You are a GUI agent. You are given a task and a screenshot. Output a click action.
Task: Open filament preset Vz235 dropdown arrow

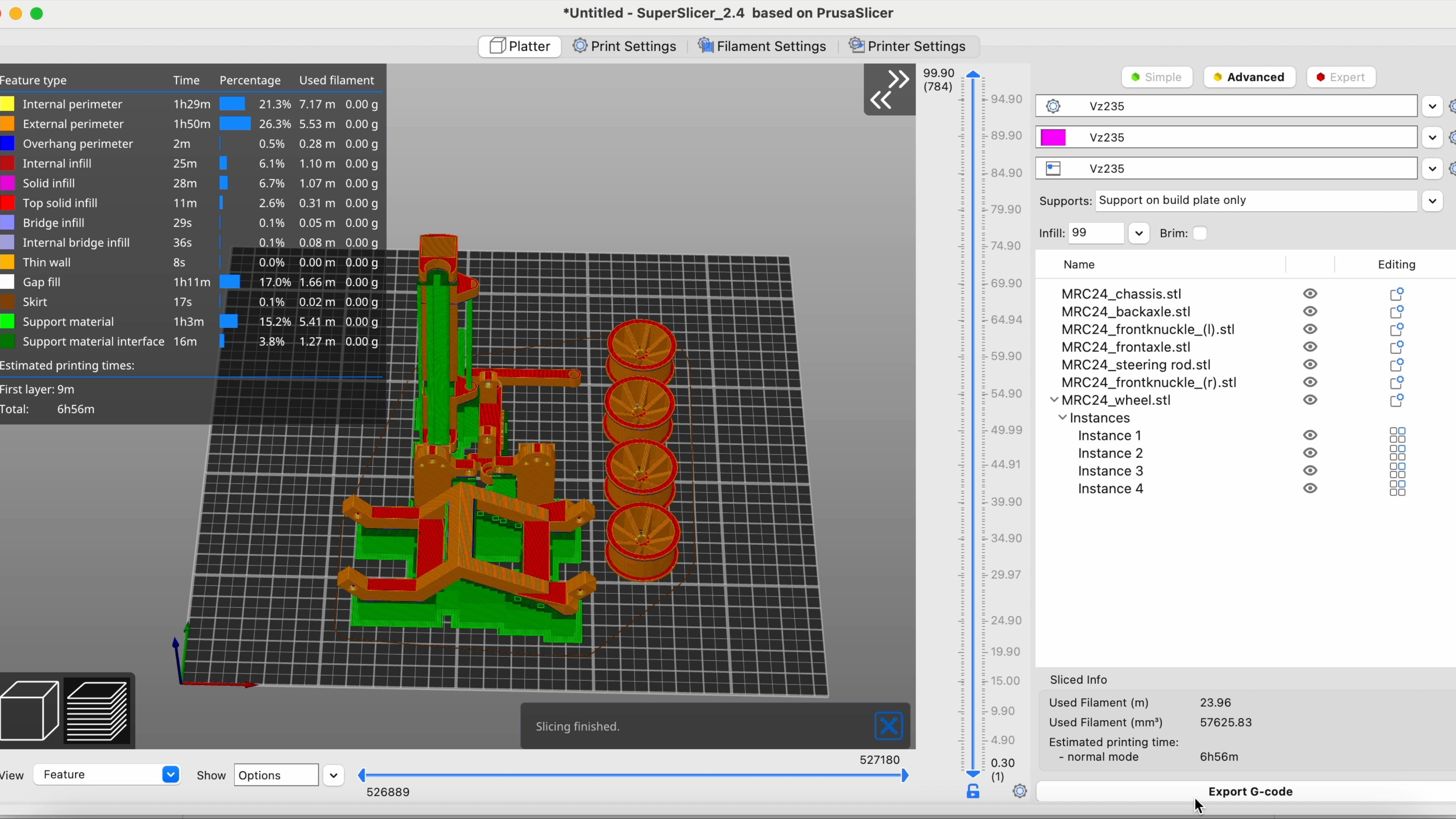click(x=1432, y=137)
